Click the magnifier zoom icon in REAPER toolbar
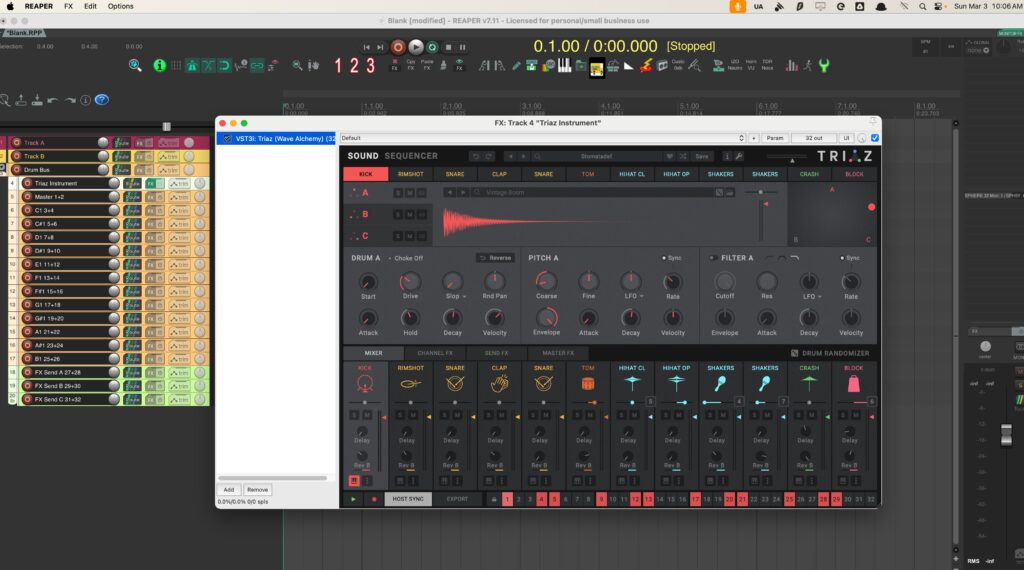Viewport: 1024px width, 570px height. [135, 65]
